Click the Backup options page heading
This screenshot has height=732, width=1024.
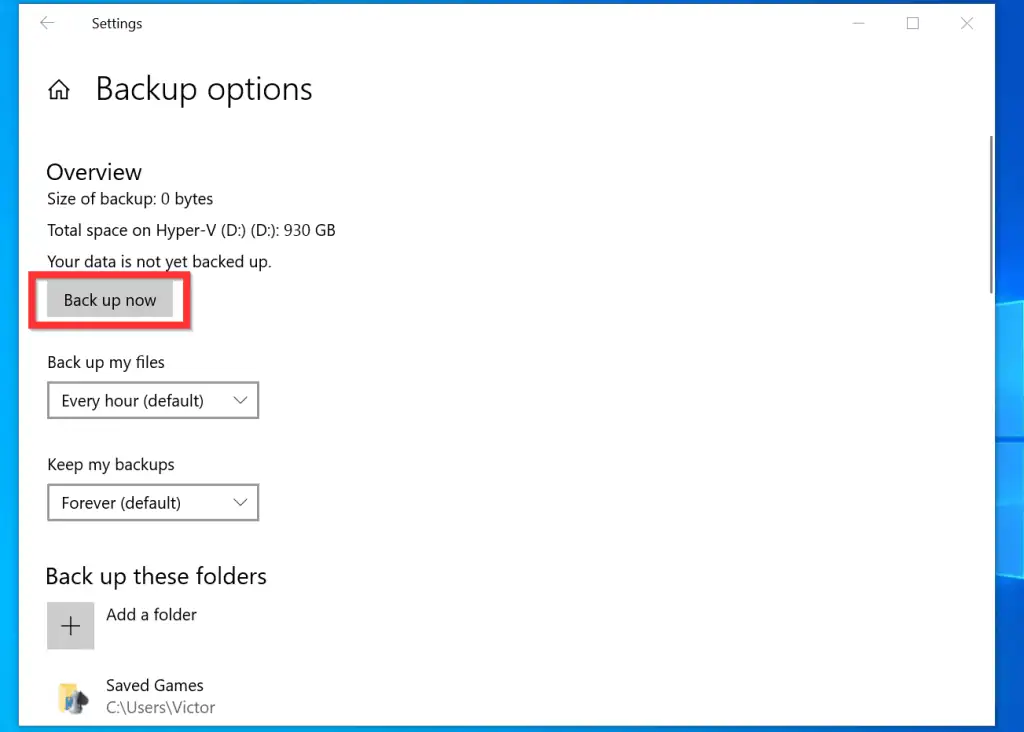tap(204, 90)
